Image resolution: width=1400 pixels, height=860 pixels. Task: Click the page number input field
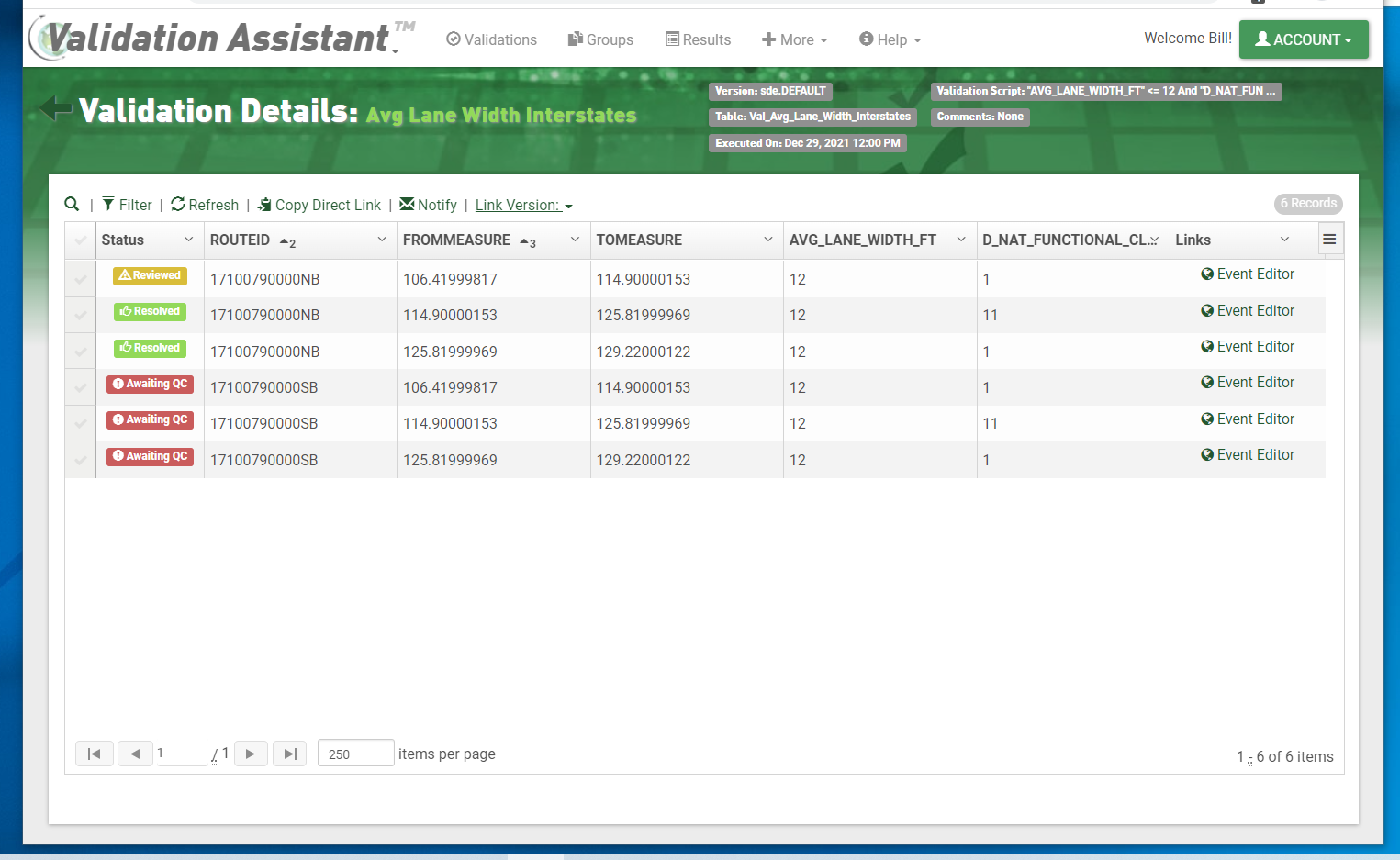[182, 754]
